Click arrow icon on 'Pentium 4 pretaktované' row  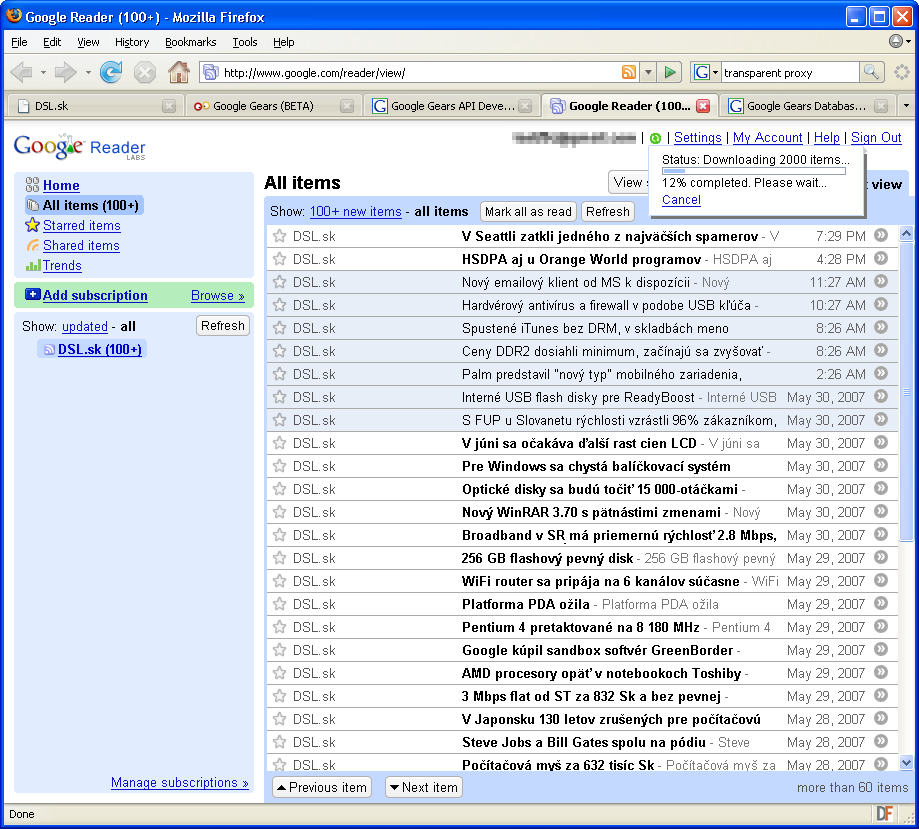tap(880, 627)
